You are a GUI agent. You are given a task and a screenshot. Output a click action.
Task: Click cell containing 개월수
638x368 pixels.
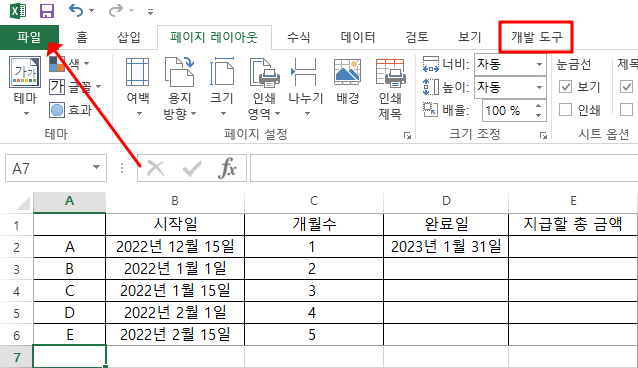[x=314, y=224]
